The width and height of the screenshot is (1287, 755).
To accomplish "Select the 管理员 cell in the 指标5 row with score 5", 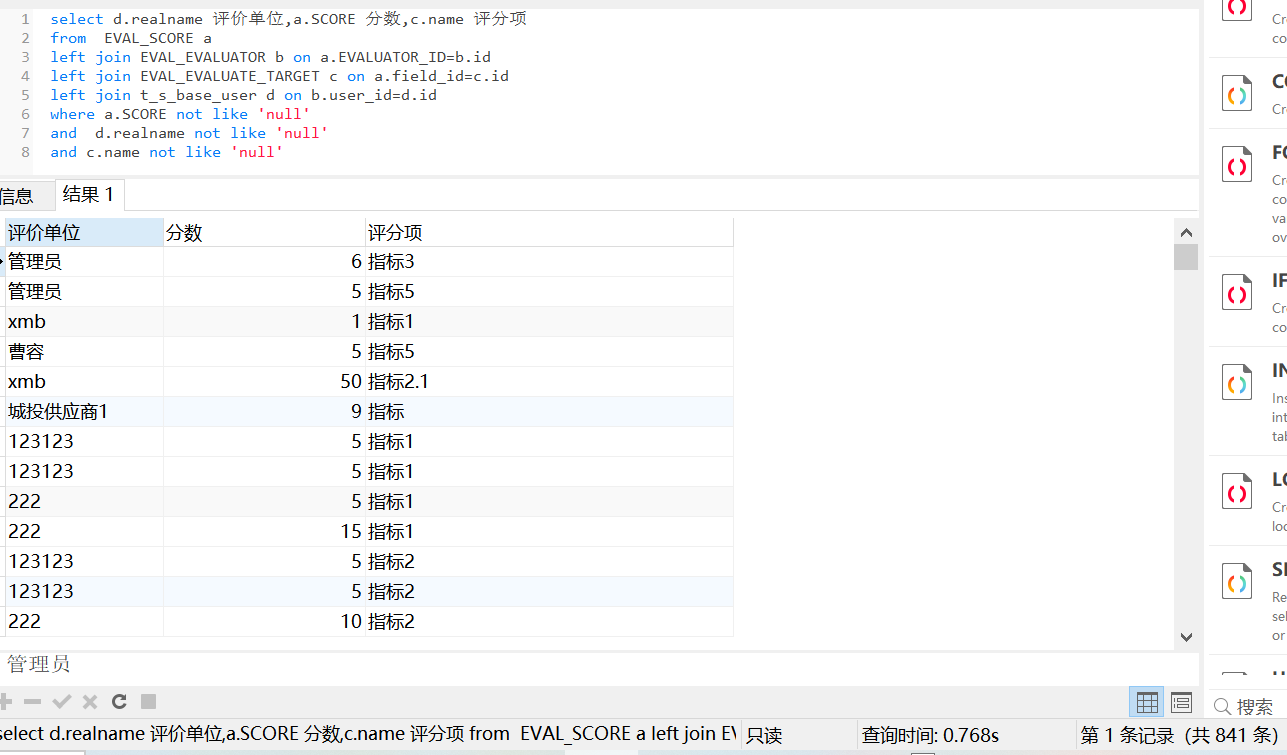I will 84,292.
